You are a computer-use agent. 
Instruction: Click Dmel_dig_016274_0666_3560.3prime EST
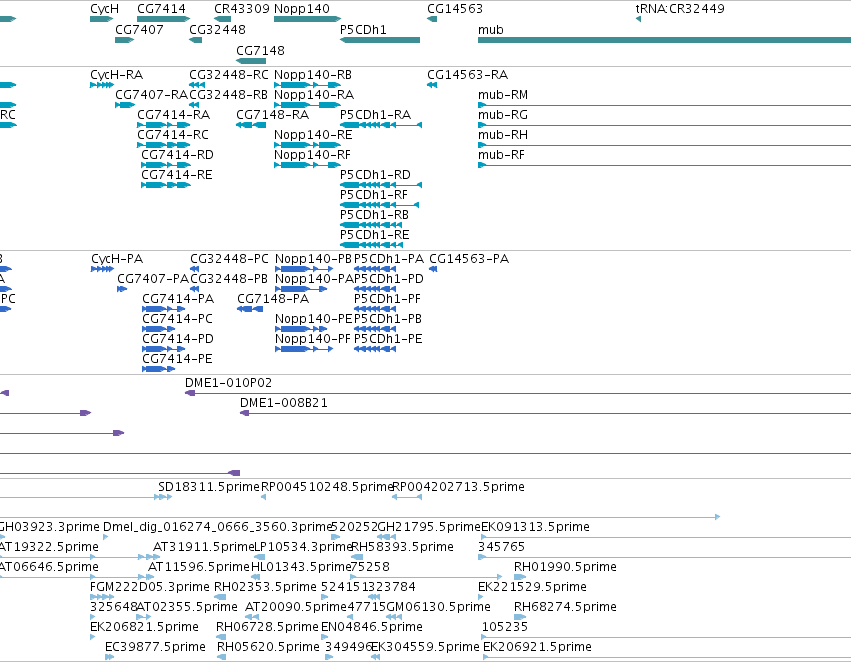point(217,527)
